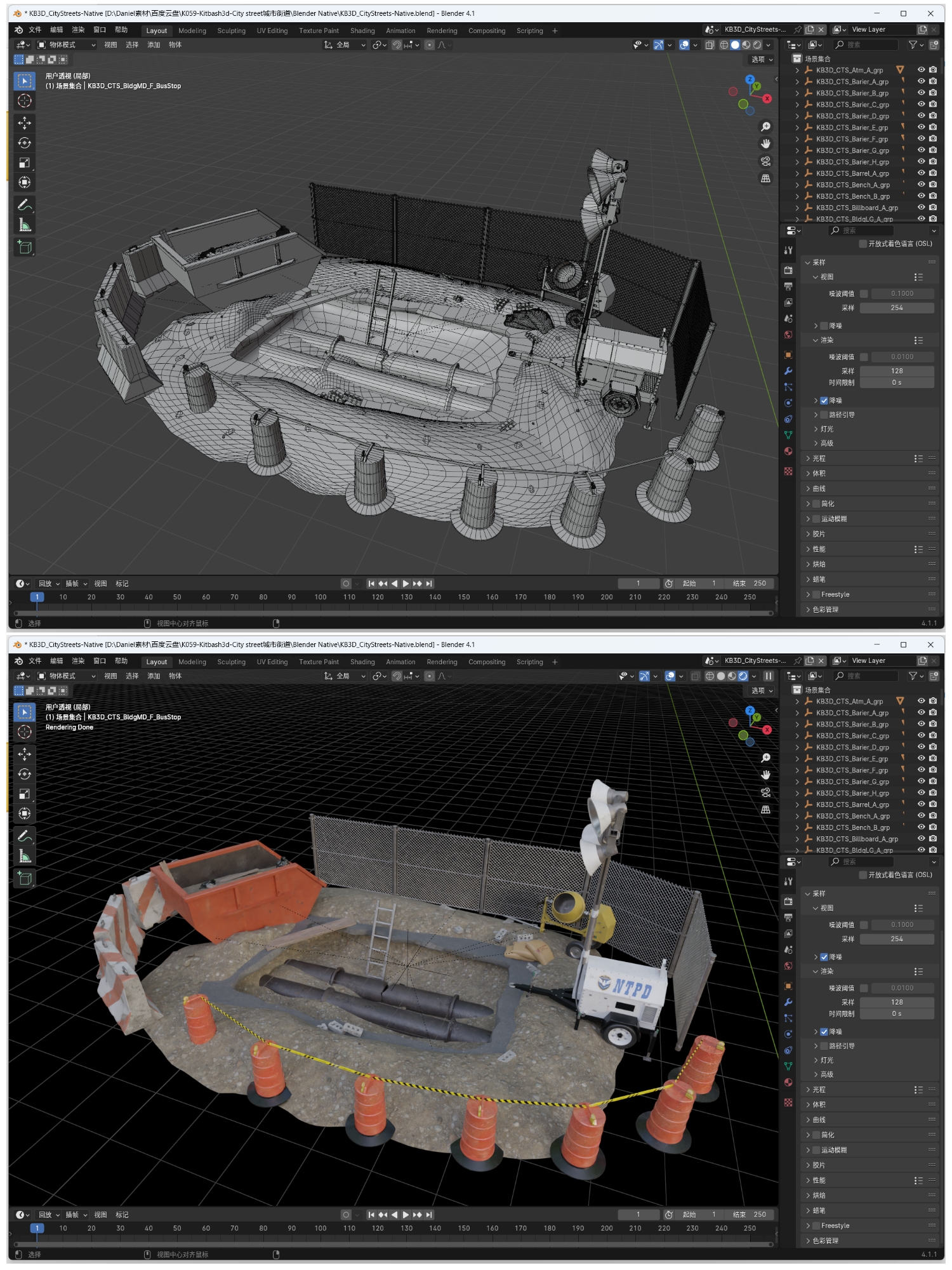Toggle X-ray in top window header

[710, 45]
